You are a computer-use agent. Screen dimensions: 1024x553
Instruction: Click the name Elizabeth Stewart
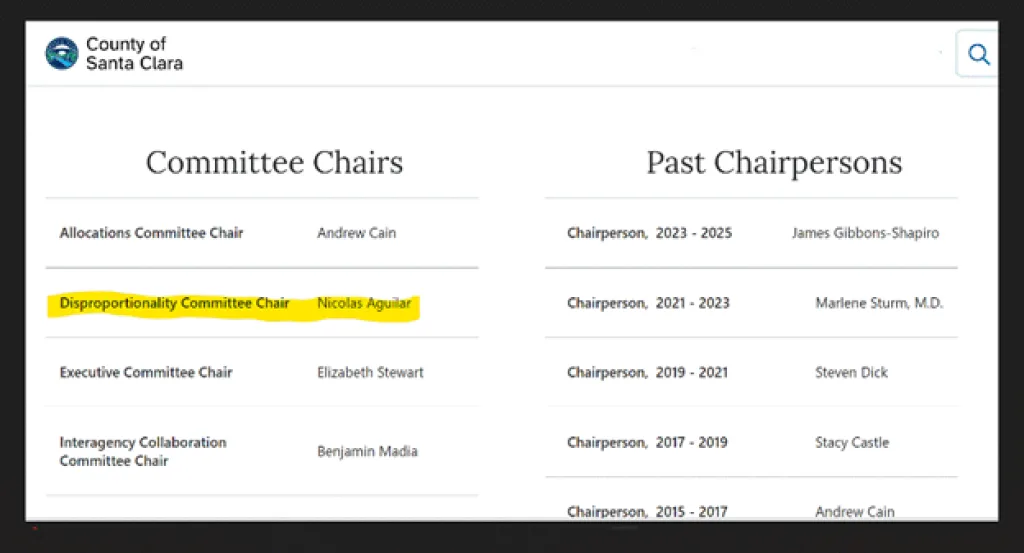coord(370,372)
